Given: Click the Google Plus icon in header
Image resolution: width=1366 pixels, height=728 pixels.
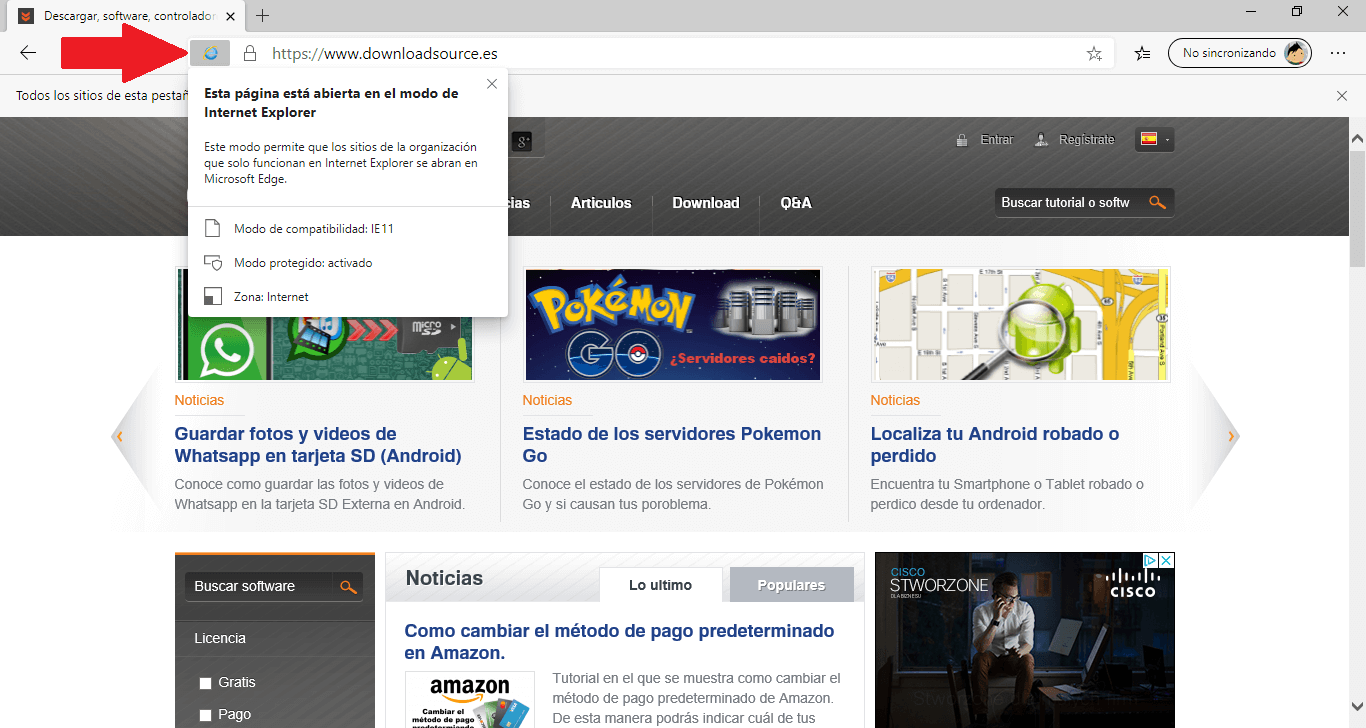Looking at the screenshot, I should click(x=521, y=142).
